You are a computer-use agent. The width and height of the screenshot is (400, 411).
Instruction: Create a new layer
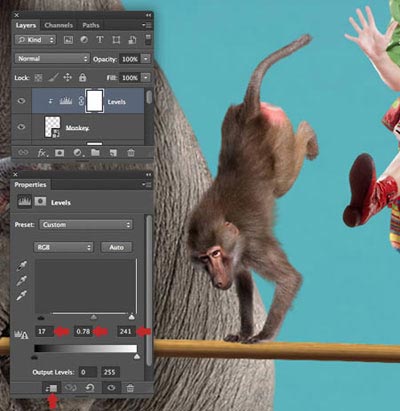pos(113,153)
